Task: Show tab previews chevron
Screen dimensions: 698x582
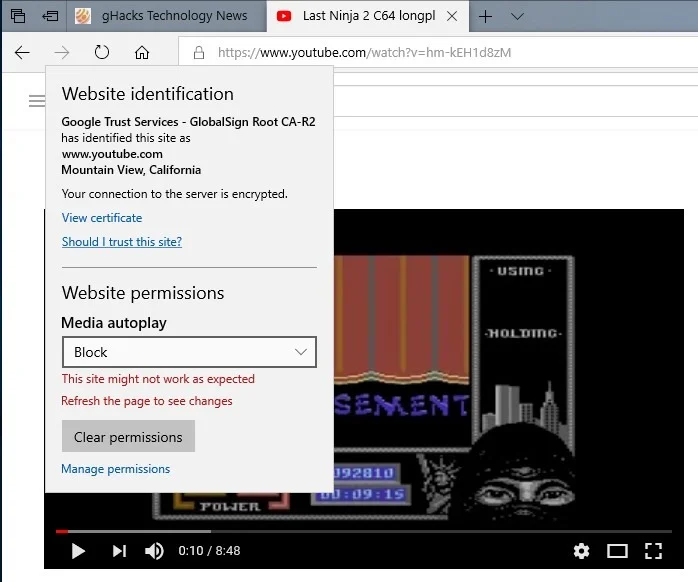Action: tap(517, 16)
